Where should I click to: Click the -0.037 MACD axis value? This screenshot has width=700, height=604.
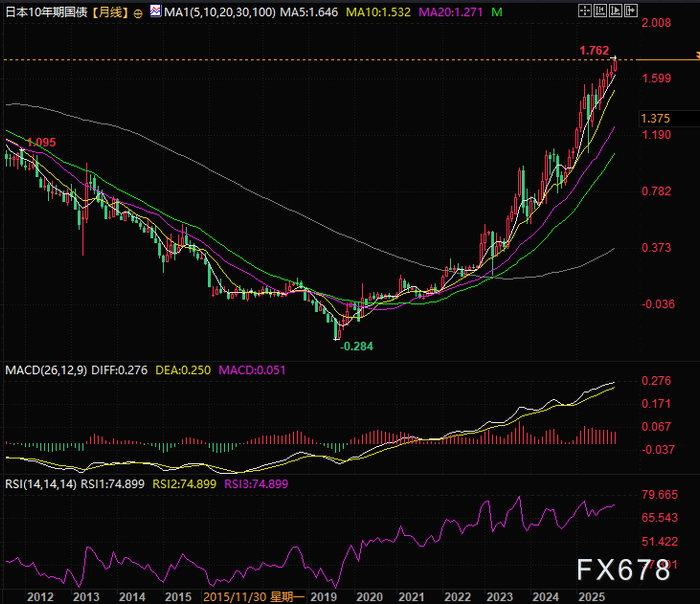(658, 450)
